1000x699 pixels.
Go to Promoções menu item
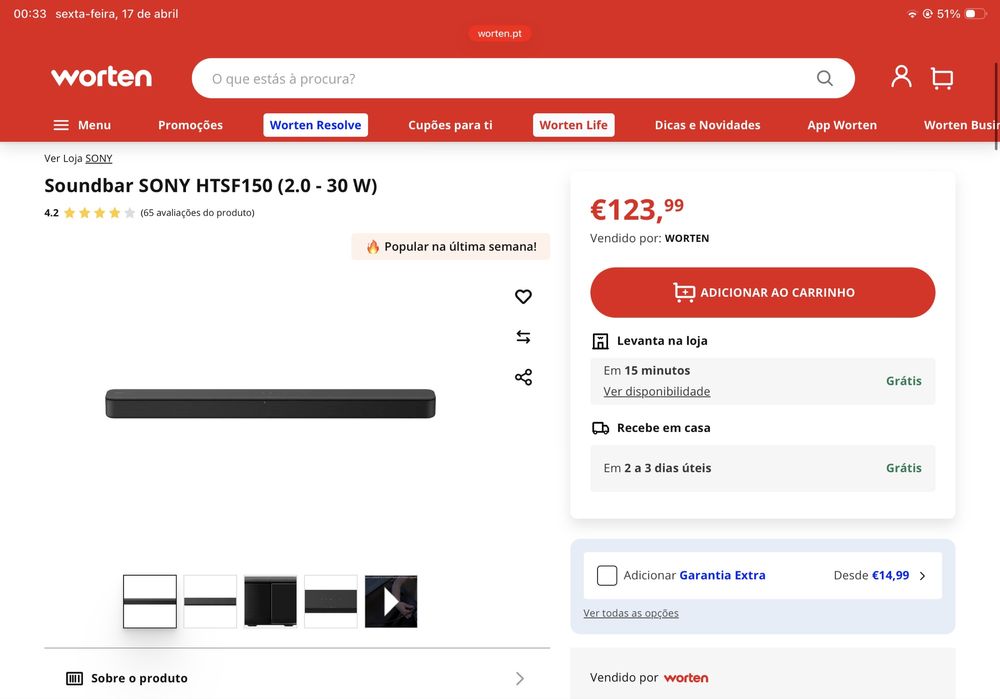[x=190, y=125]
